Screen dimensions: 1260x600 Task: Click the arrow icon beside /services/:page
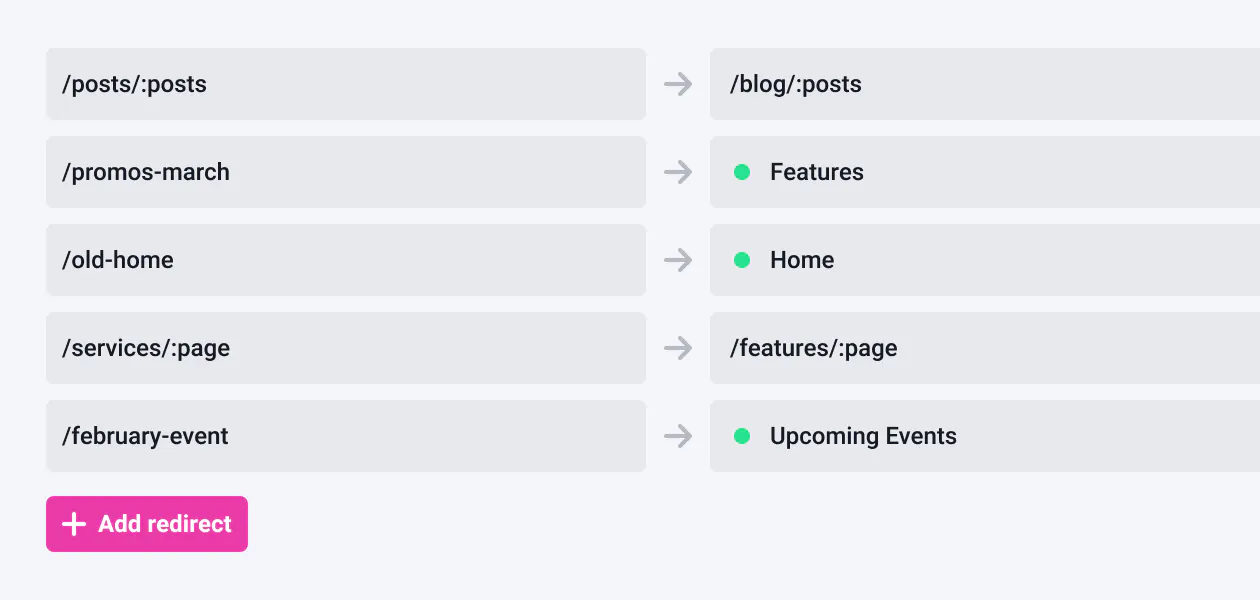click(678, 348)
